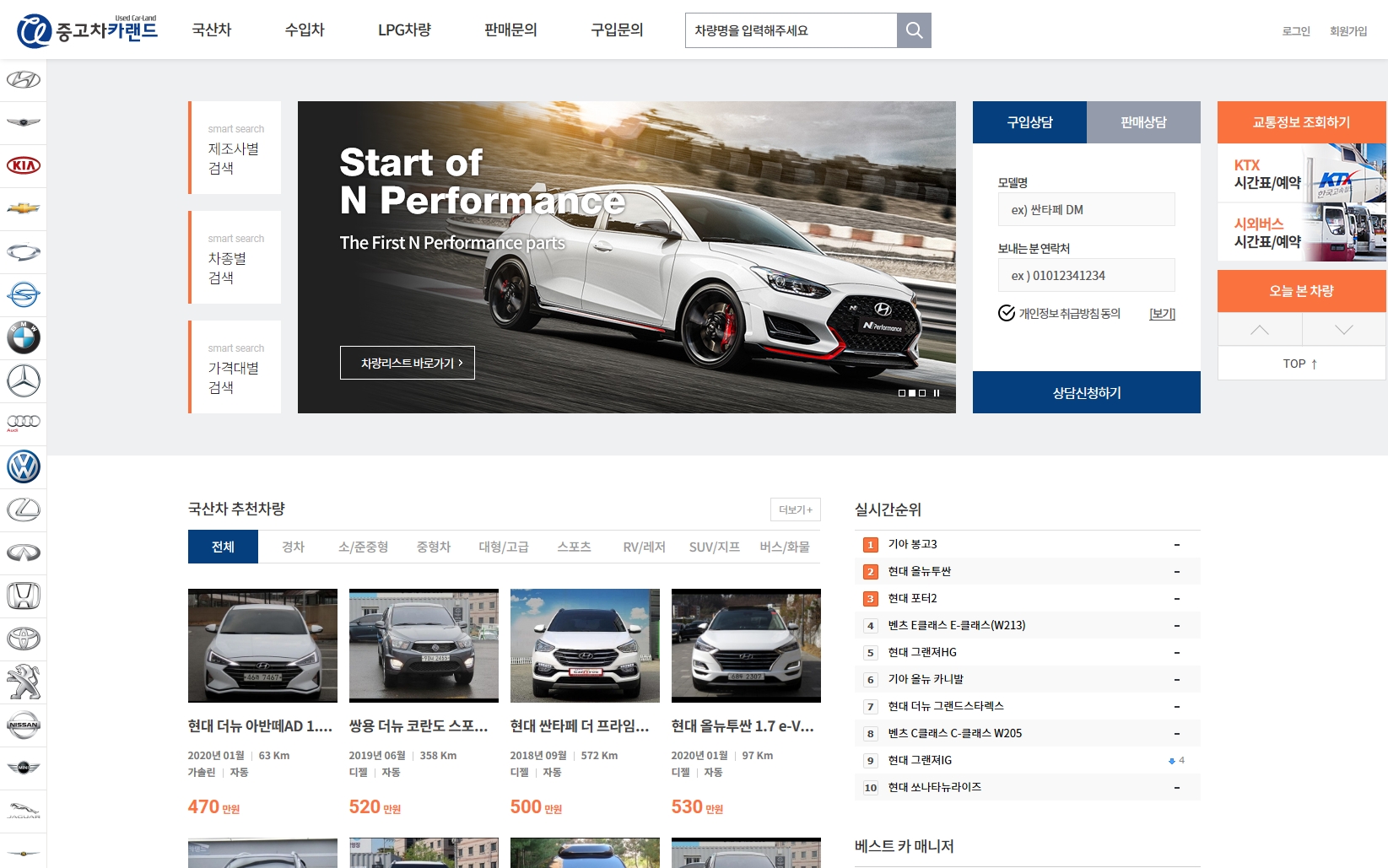1388x868 pixels.
Task: Click the 차량리스트 바로가기 button
Action: point(408,363)
